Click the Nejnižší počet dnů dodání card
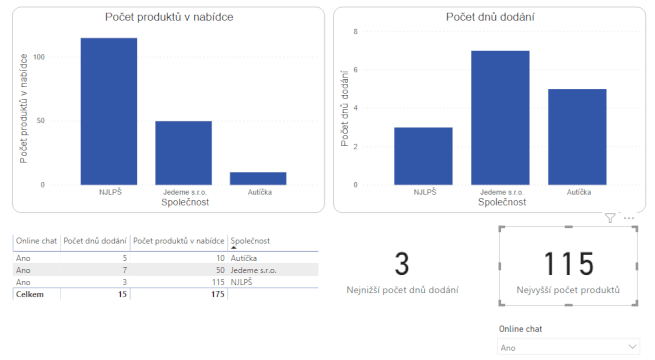 402,271
